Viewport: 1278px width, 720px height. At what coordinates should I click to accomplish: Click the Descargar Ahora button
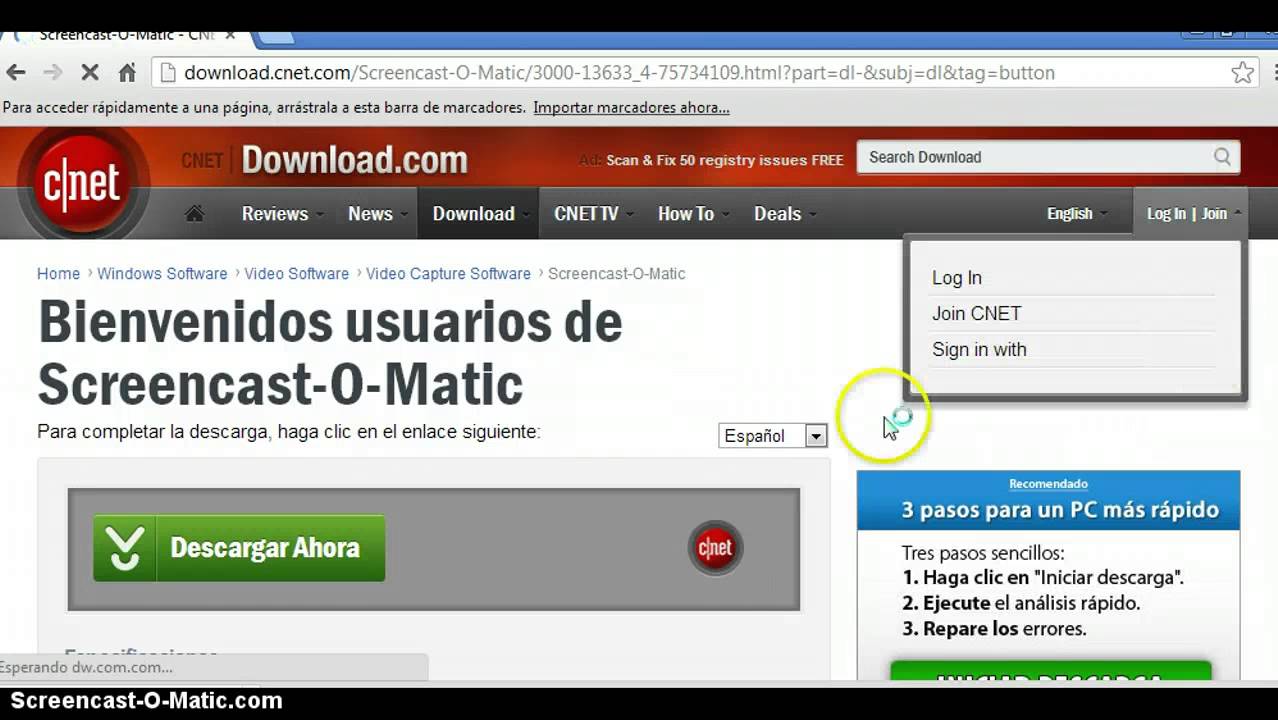point(239,548)
